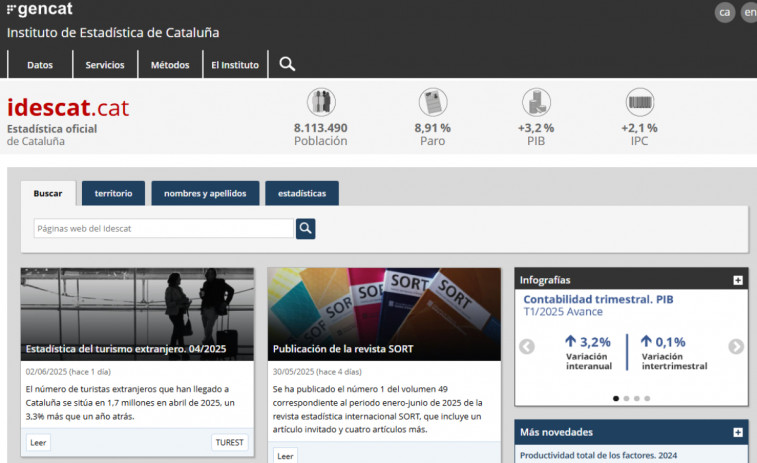Go to previous infographic slide arrow

(527, 346)
